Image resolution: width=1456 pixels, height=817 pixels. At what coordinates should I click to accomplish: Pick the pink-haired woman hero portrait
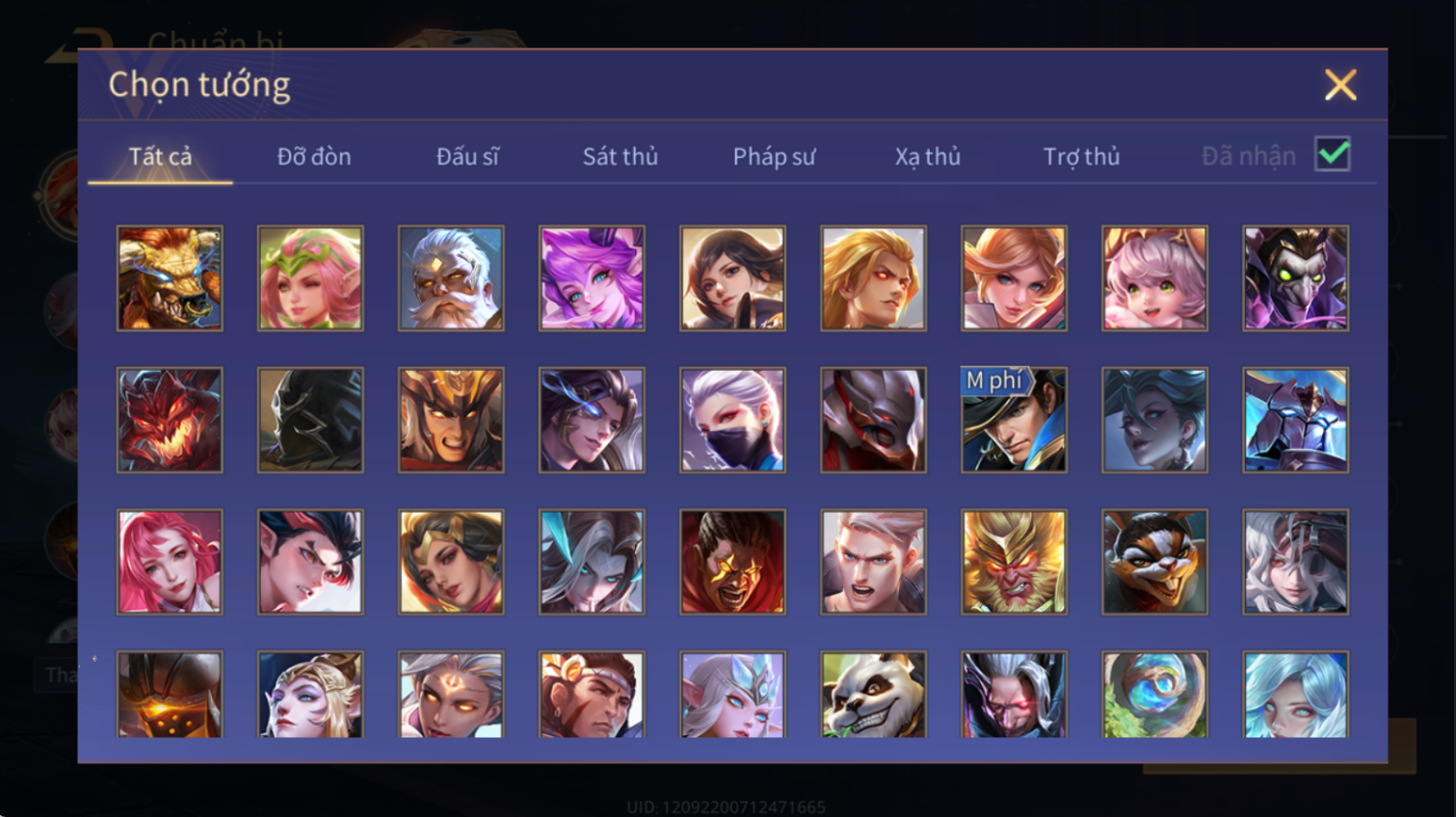pyautogui.click(x=170, y=562)
